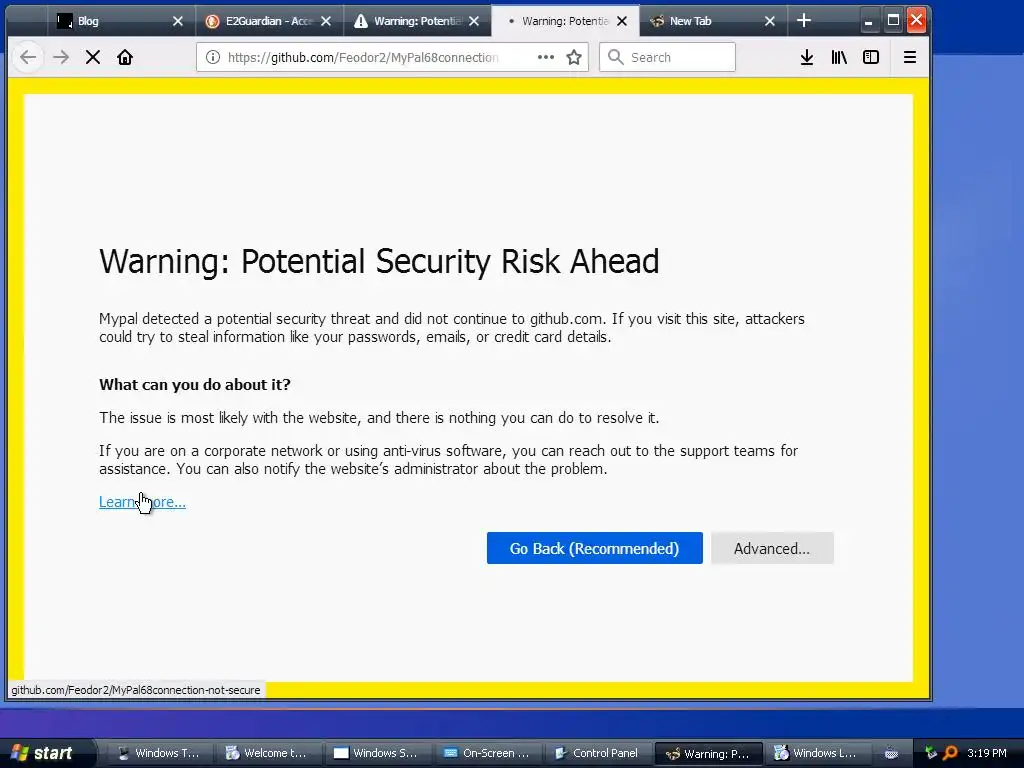
Task: Open Windows S... taskbar item
Action: click(377, 753)
